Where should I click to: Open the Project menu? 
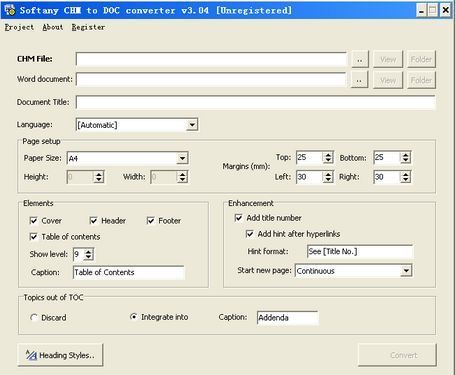[x=19, y=27]
